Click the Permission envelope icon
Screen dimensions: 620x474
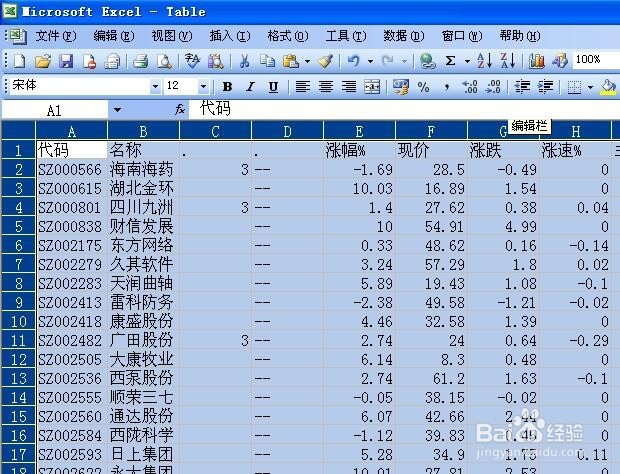(x=89, y=61)
